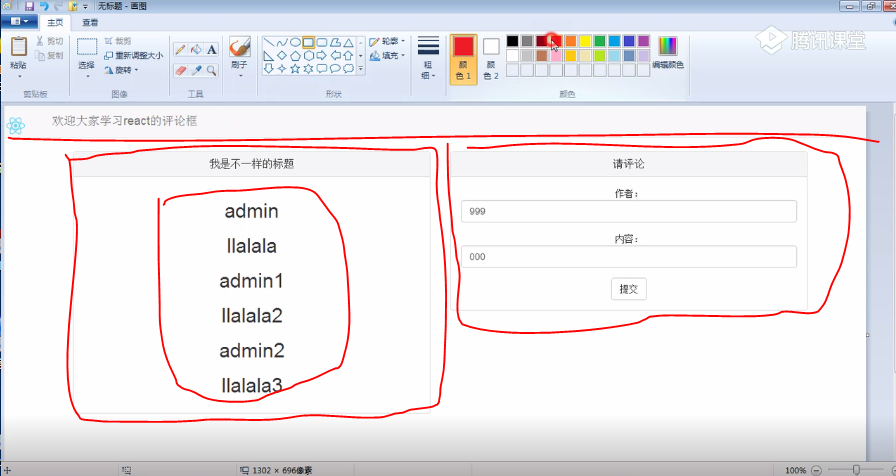Select the Fill with color bucket tool
This screenshot has width=896, height=476.
[196, 49]
